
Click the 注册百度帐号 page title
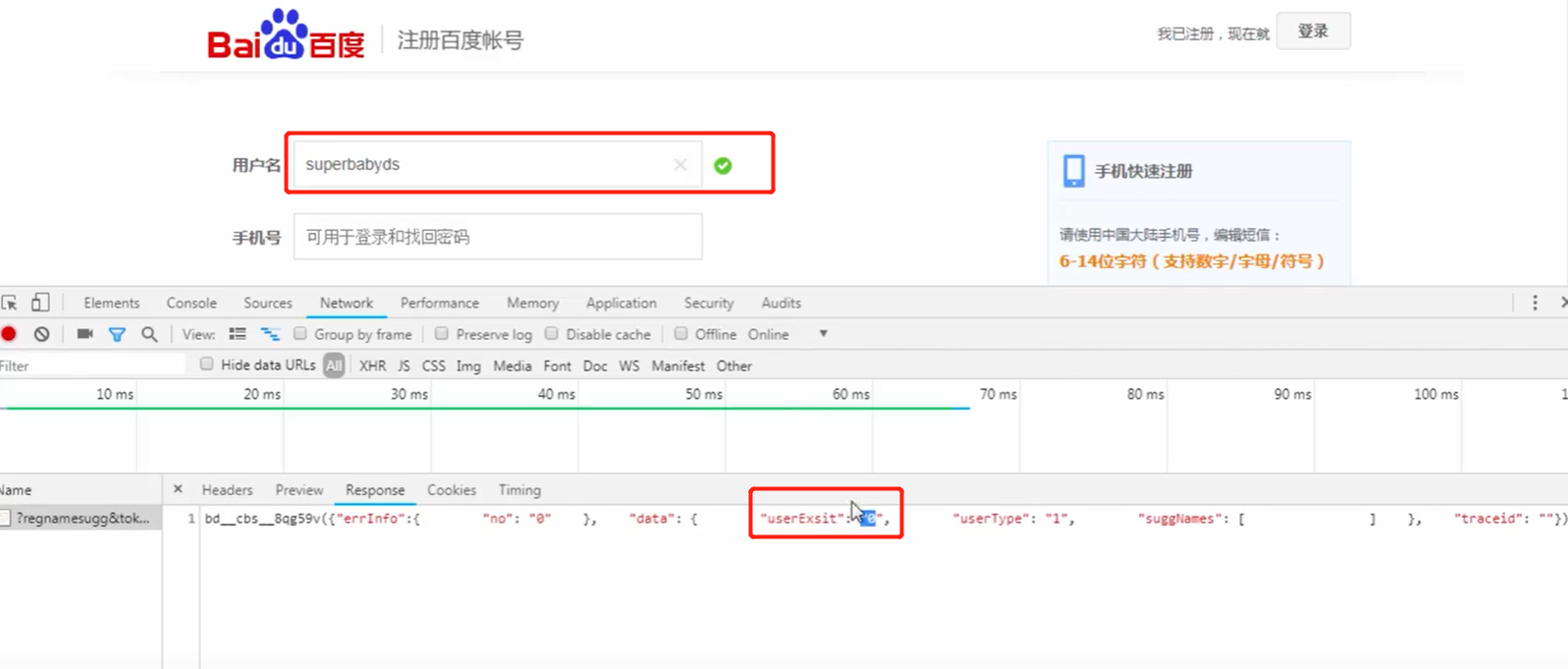pos(460,40)
